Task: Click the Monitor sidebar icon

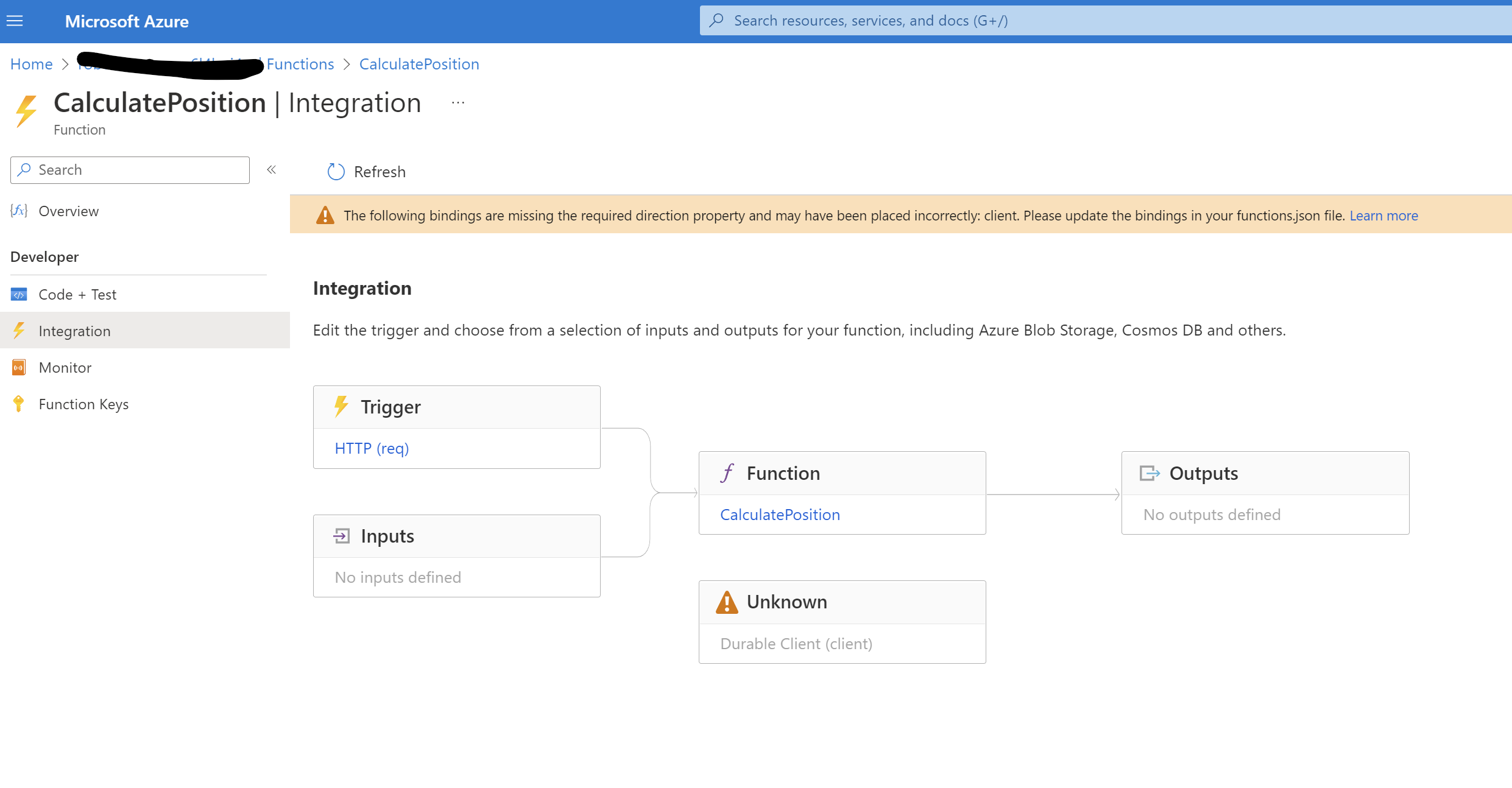Action: [x=19, y=368]
